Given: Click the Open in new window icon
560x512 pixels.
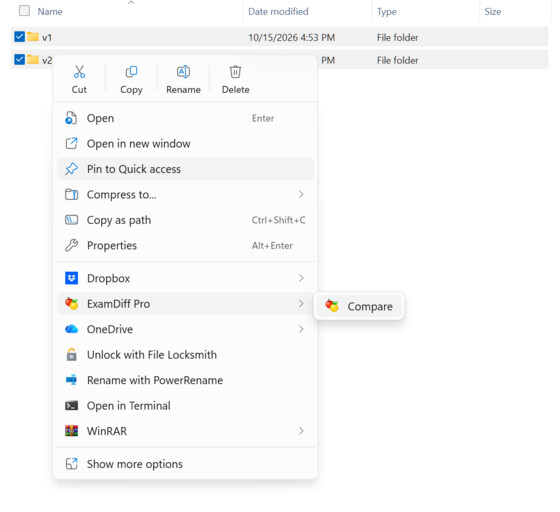Looking at the screenshot, I should point(71,144).
